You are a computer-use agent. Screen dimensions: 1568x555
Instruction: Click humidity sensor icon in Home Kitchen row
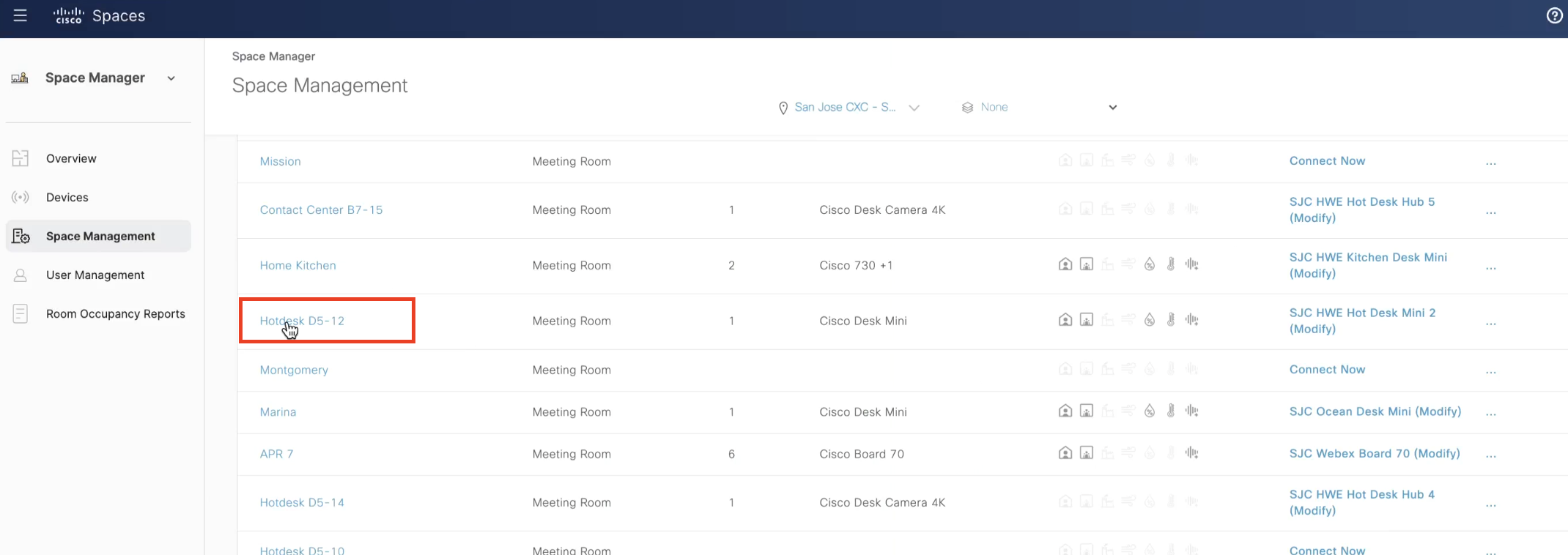[1150, 264]
